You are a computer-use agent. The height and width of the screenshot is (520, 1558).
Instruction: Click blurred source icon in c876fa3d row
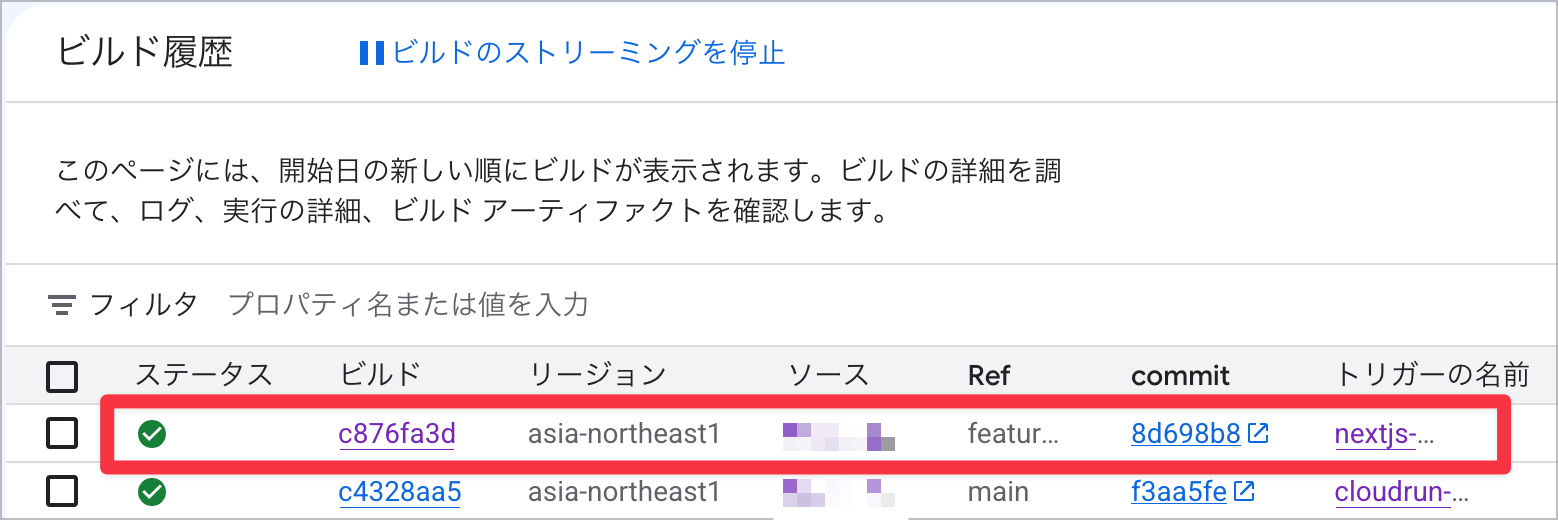838,436
